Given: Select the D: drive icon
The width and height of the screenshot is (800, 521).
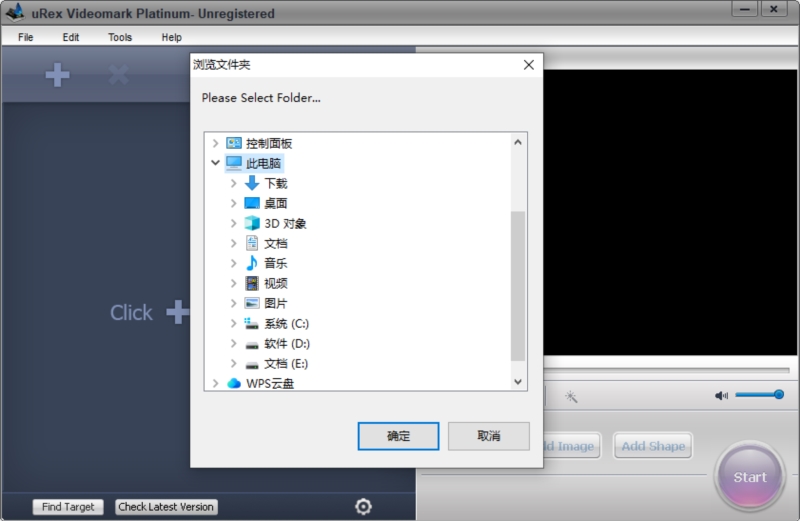Looking at the screenshot, I should [x=252, y=345].
